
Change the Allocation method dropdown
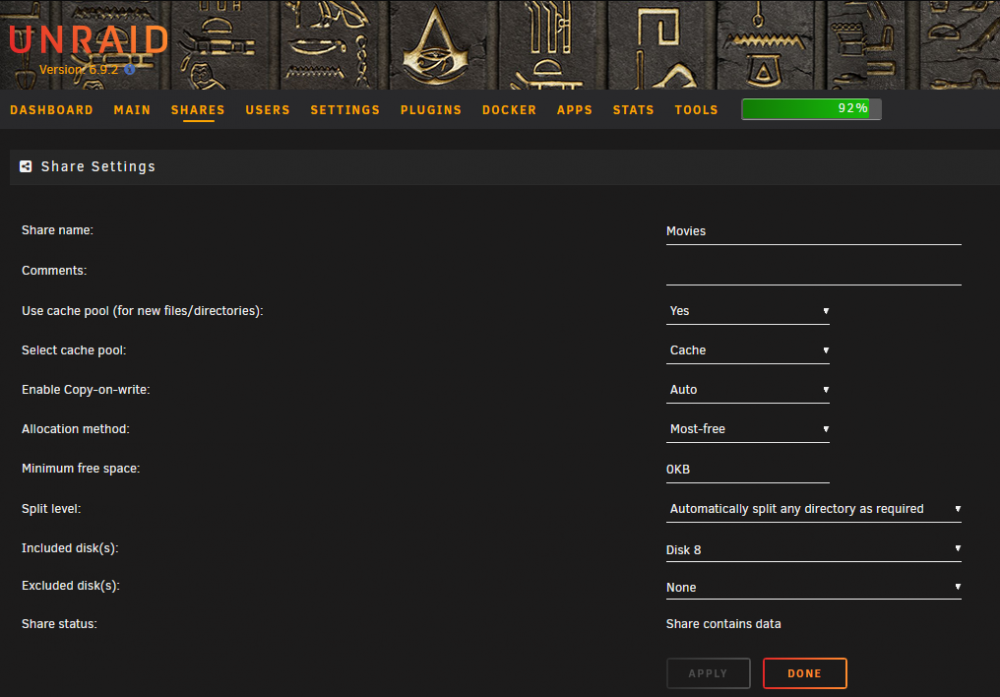(747, 429)
